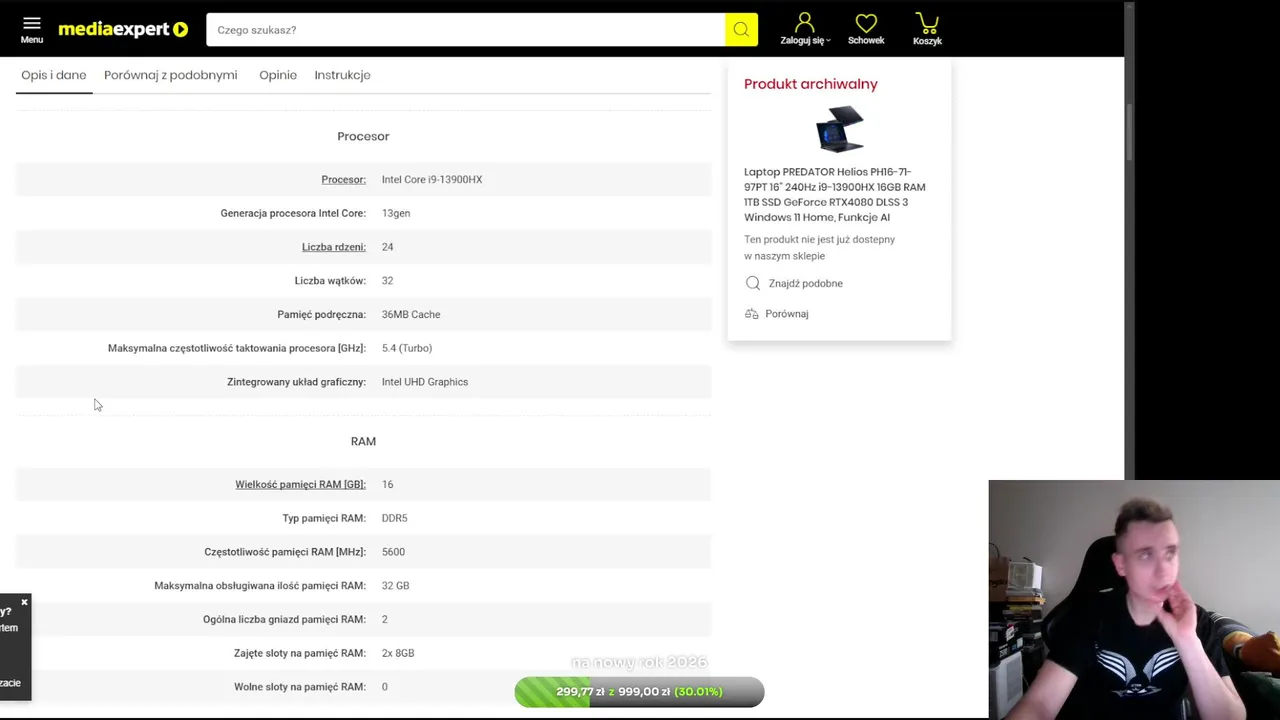
Task: Open the Laptop PREDATOR Helios product title
Action: coord(835,194)
